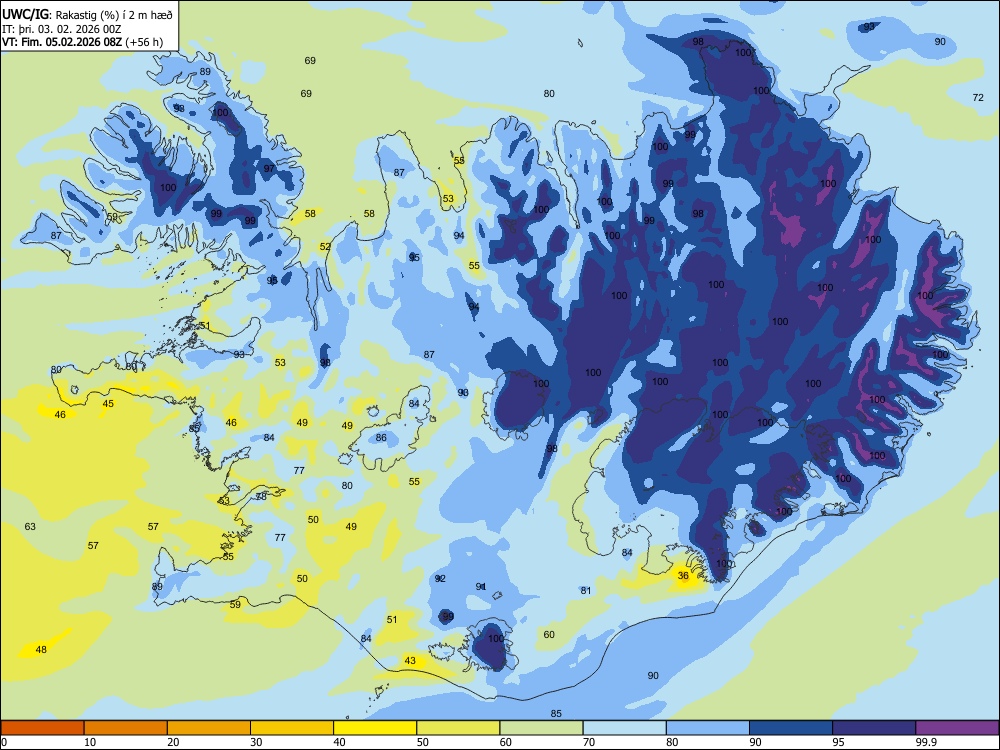Screen dimensions: 1000x750
Task: Pick the amber 20–30 legend swatch
Action: click(x=209, y=728)
